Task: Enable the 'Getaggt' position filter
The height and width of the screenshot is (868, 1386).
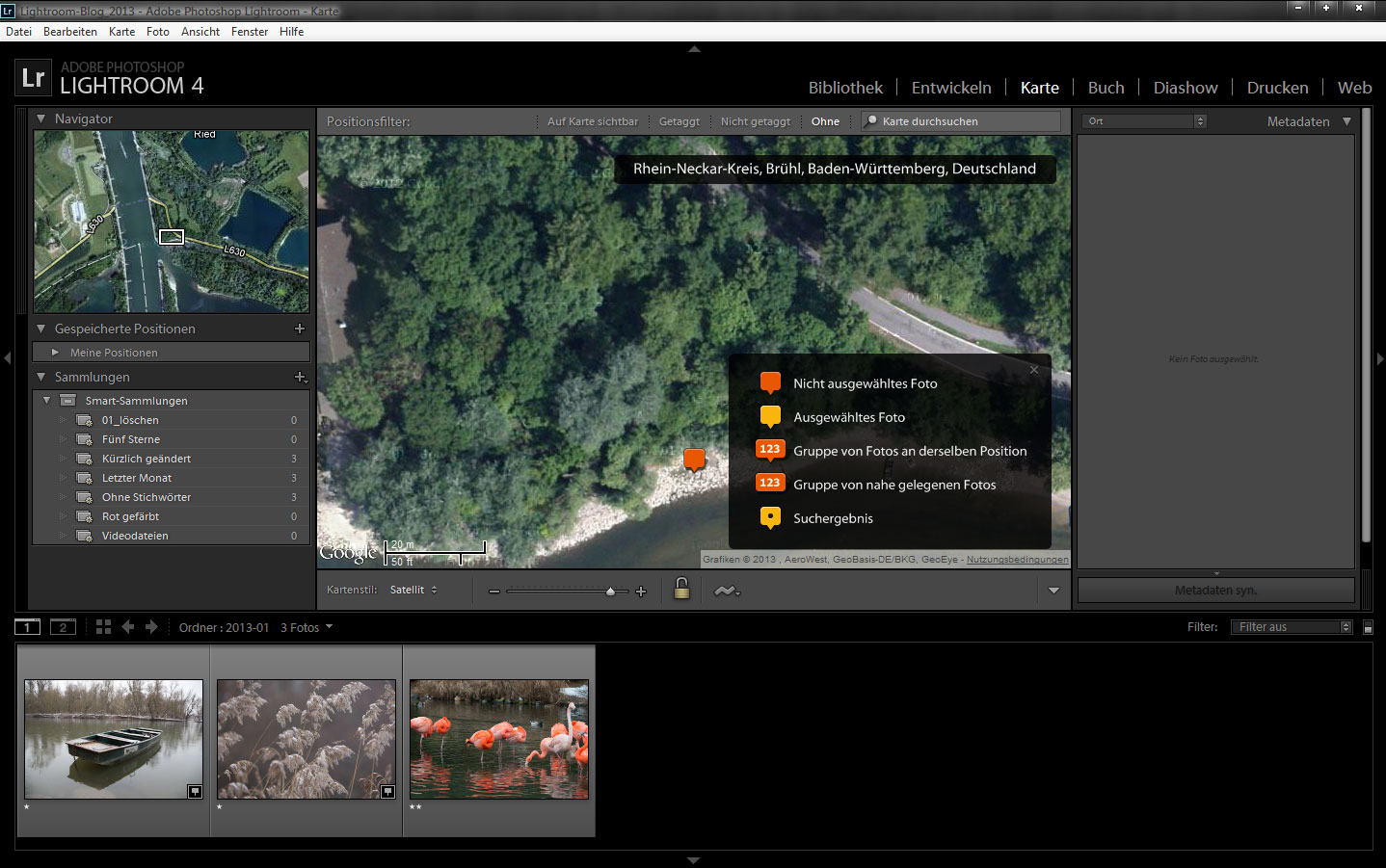Action: pyautogui.click(x=679, y=121)
